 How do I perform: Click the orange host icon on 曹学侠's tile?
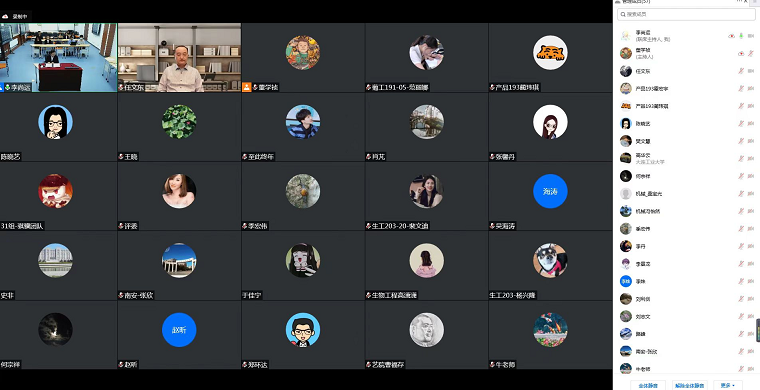tap(246, 87)
